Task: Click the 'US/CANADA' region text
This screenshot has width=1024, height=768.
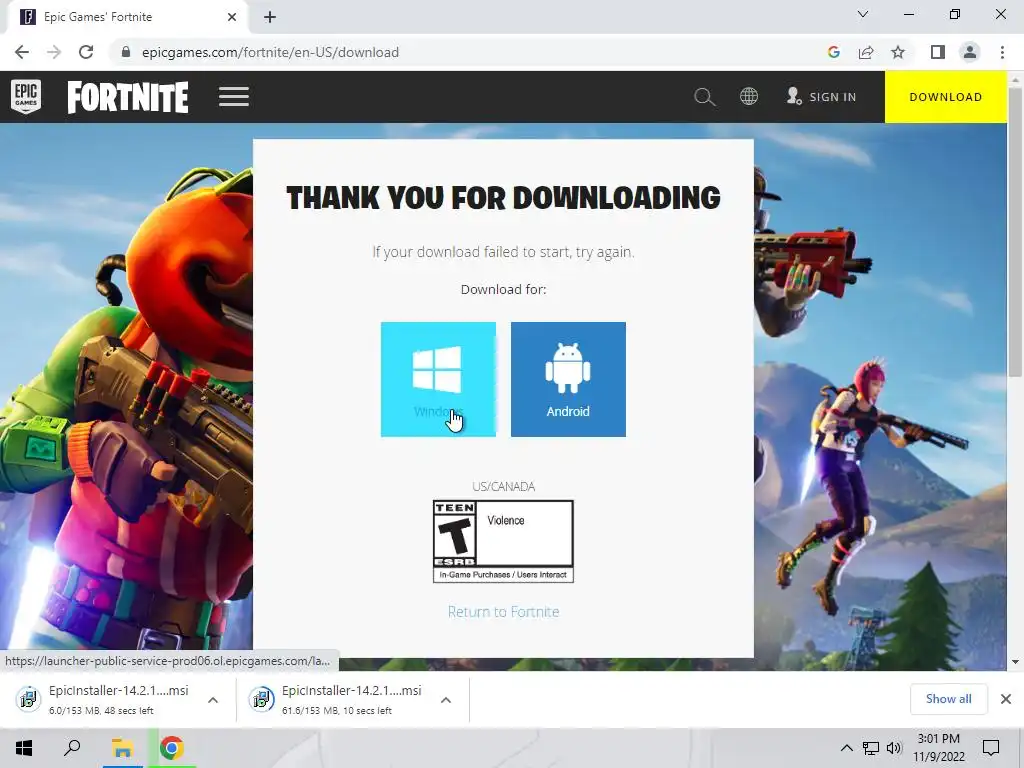Action: tap(504, 487)
